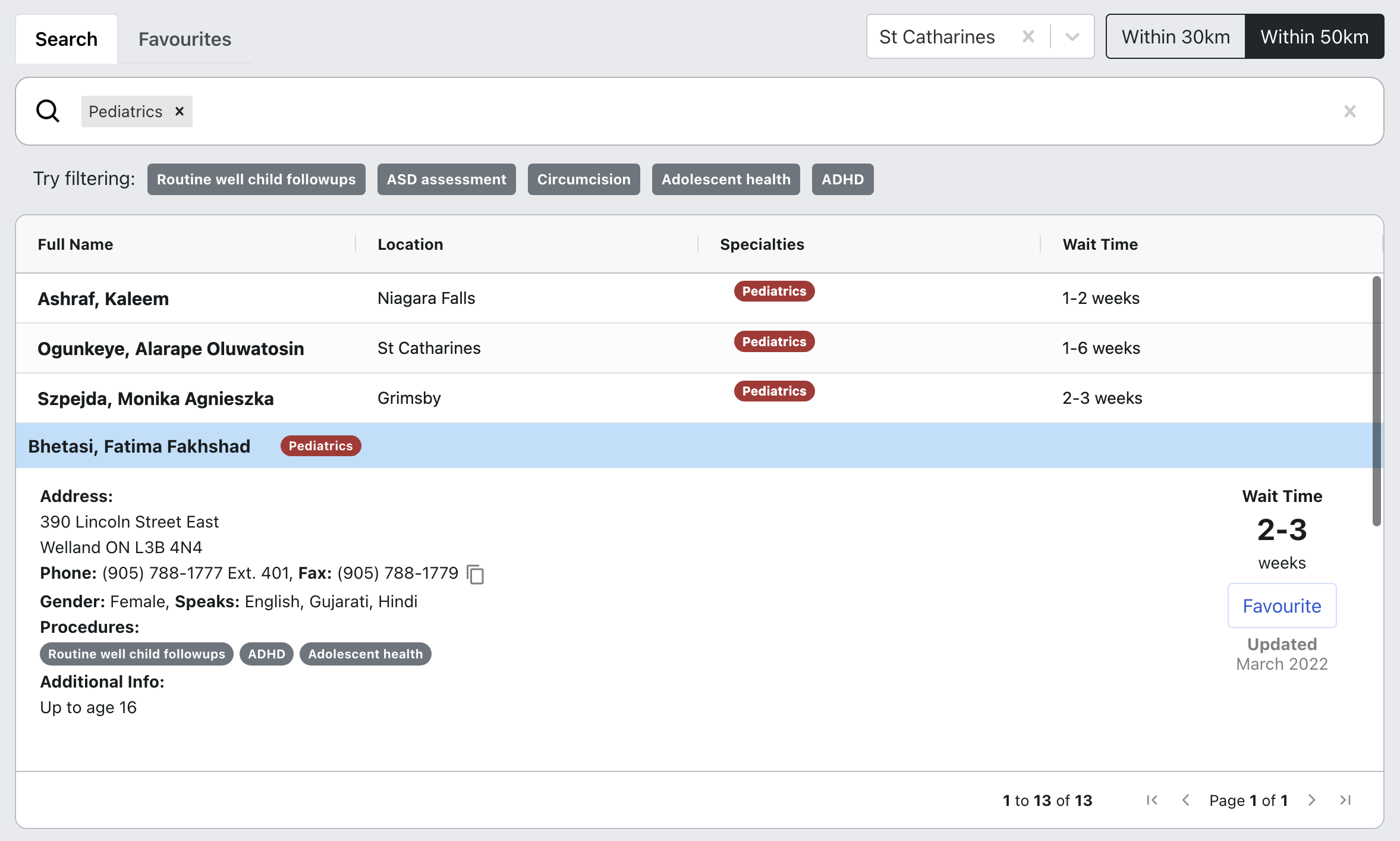Click the results table vertical scrollbar
Image resolution: width=1400 pixels, height=841 pixels.
(1376, 400)
